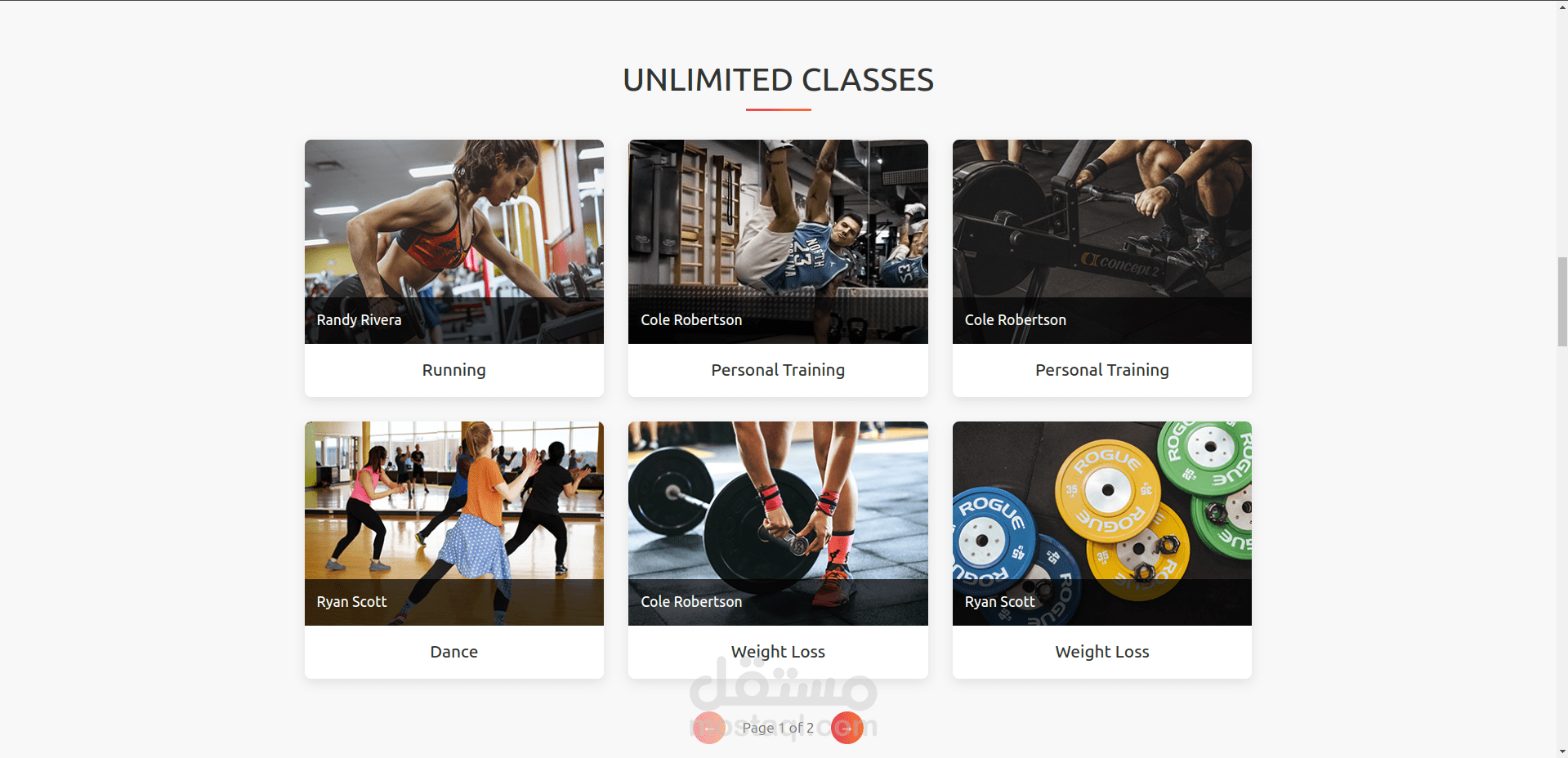Click the Running class title
Viewport: 1568px width, 758px height.
point(454,370)
